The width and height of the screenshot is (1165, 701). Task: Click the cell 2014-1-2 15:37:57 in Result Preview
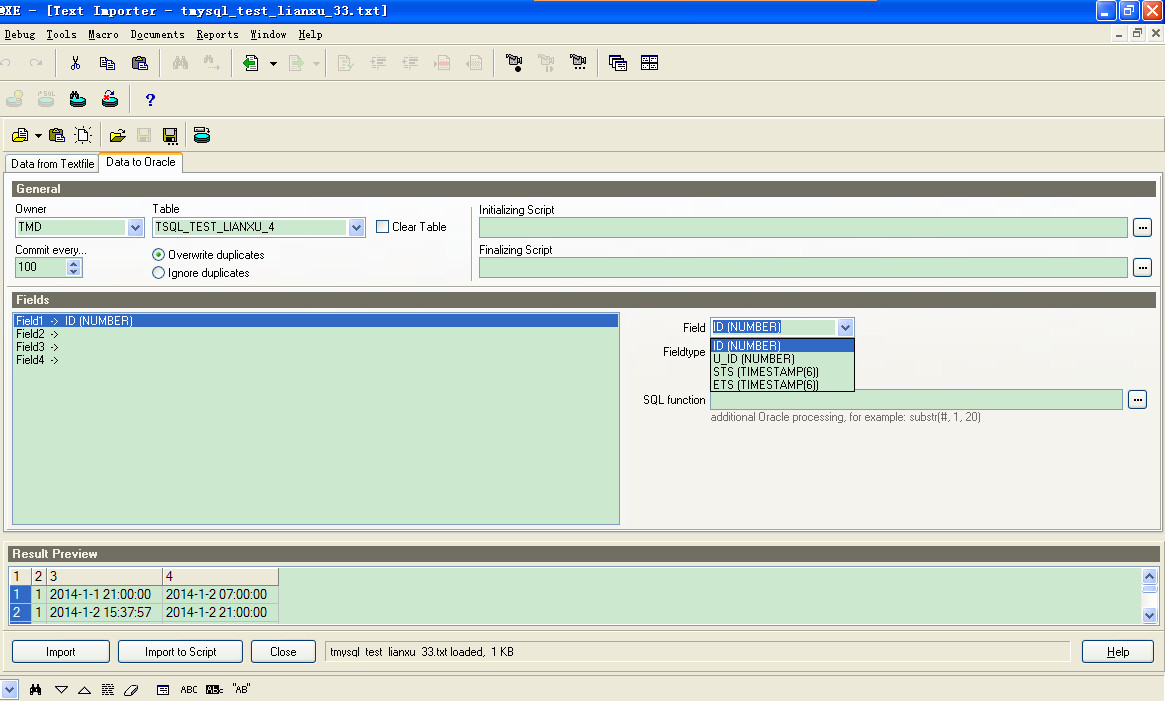click(105, 613)
